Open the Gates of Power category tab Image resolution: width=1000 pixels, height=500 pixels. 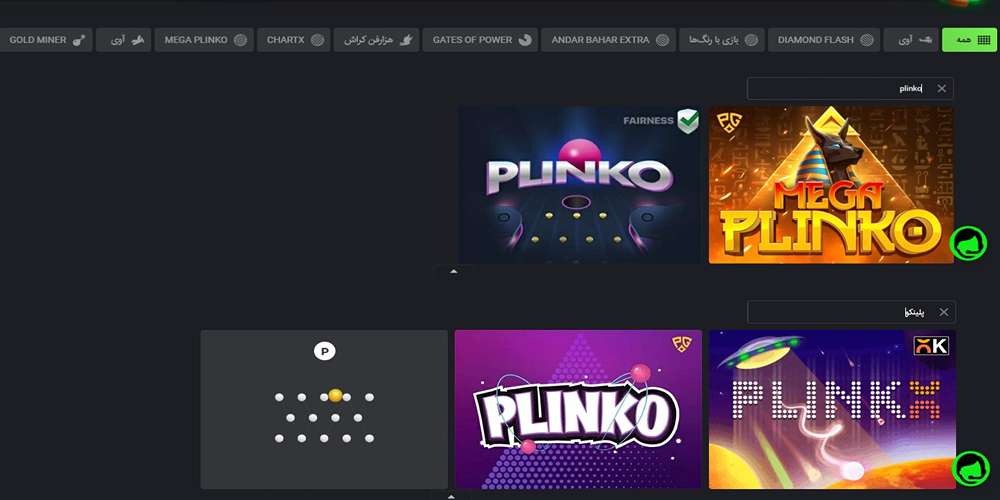click(482, 40)
